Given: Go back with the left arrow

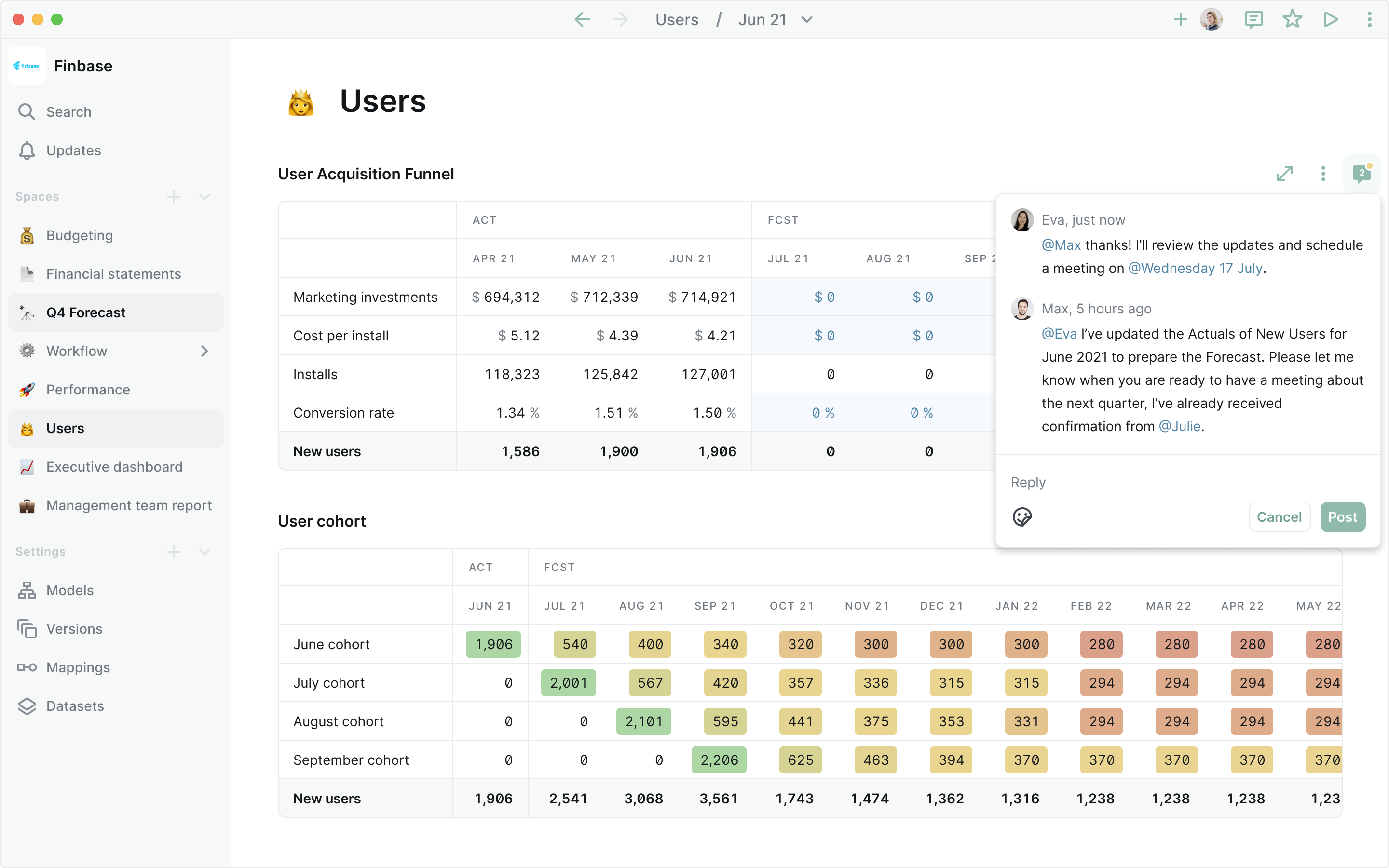Looking at the screenshot, I should click(x=582, y=19).
